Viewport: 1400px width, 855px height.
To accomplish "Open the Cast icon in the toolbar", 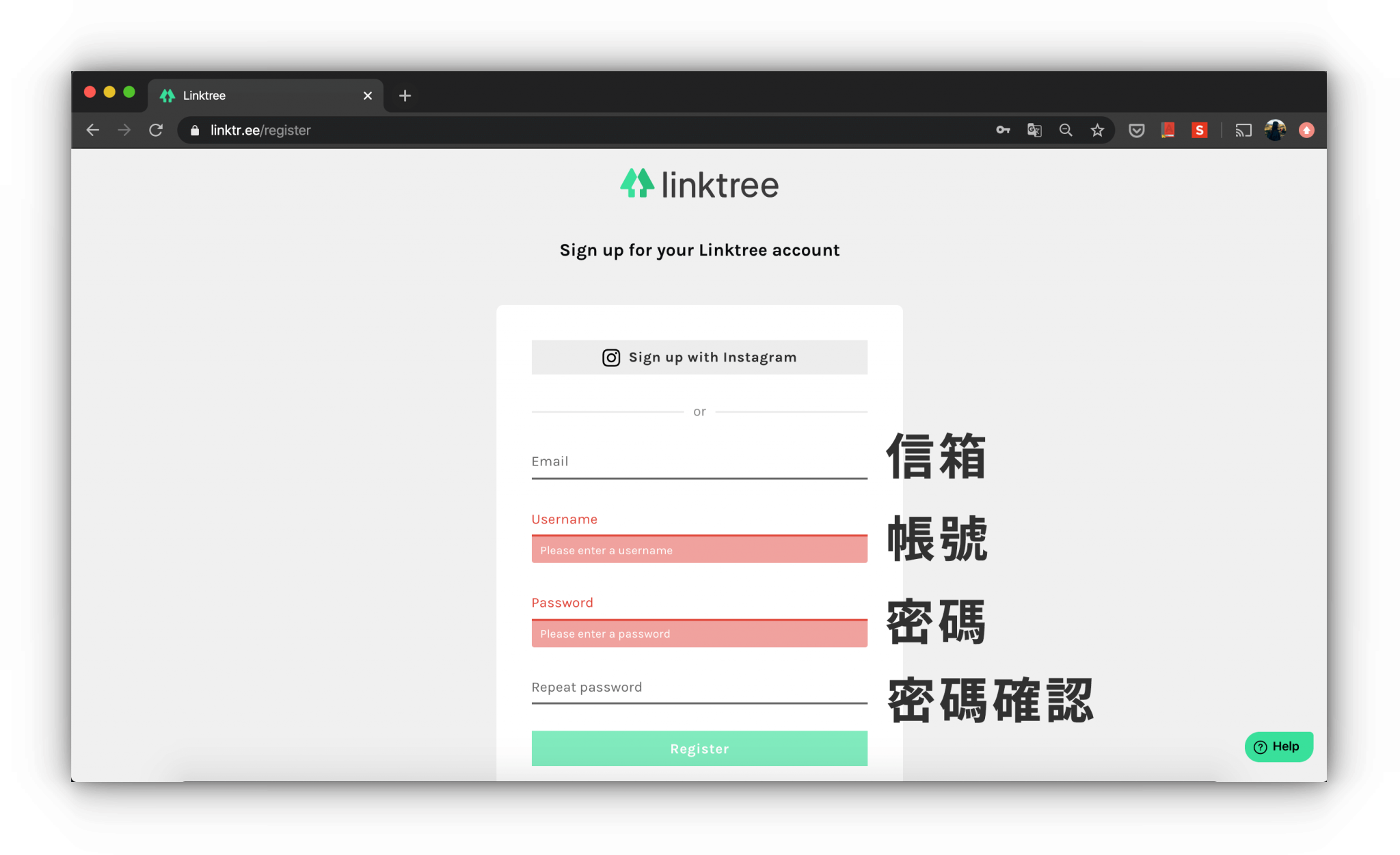I will click(x=1243, y=130).
